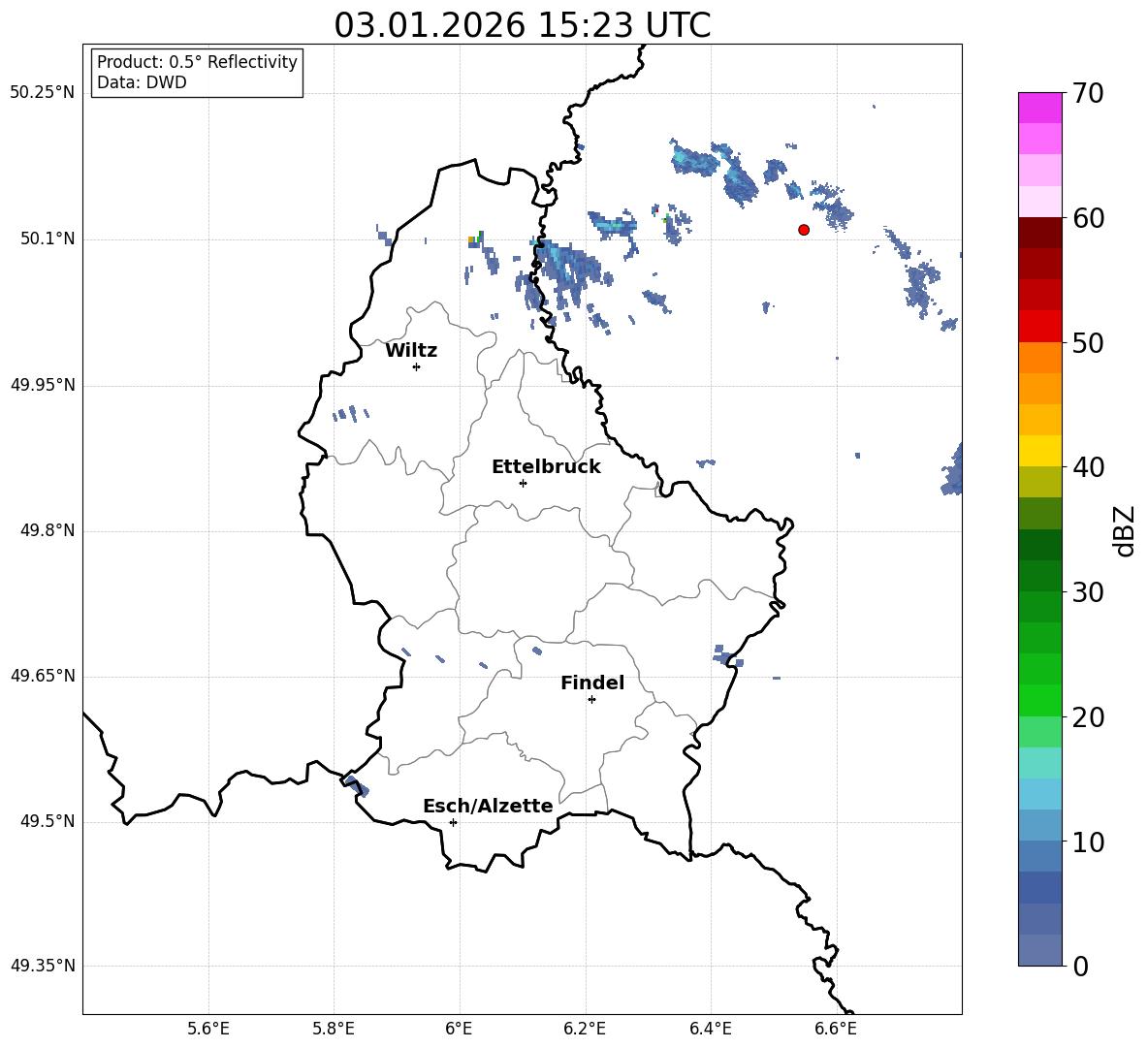The image size is (1148, 1048).
Task: Click the colorbar label 30
Action: point(1088,592)
